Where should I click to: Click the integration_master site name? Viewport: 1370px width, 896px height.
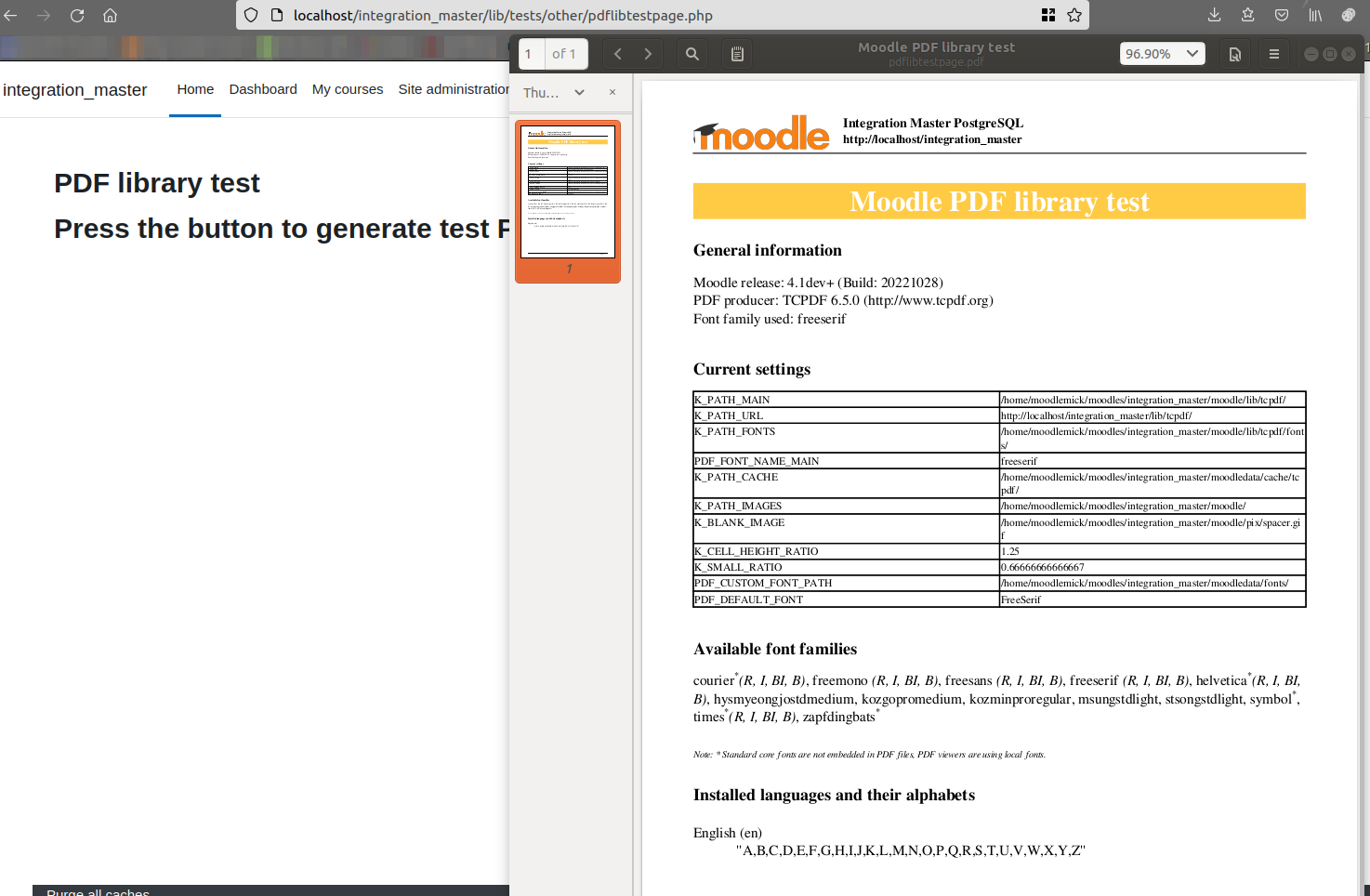(x=75, y=90)
